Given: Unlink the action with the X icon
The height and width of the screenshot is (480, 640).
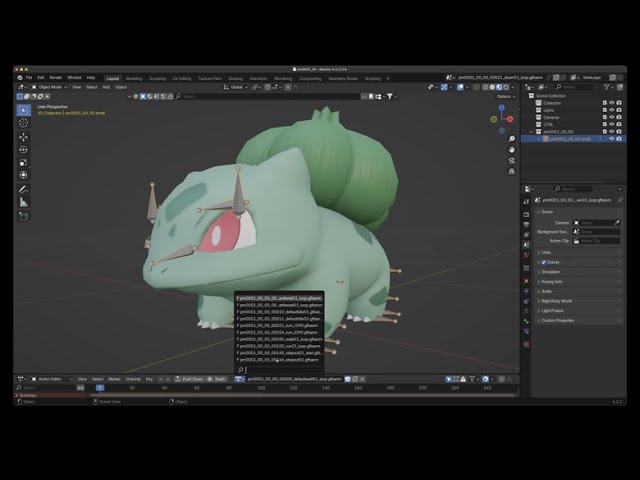Looking at the screenshot, I should click(x=362, y=379).
